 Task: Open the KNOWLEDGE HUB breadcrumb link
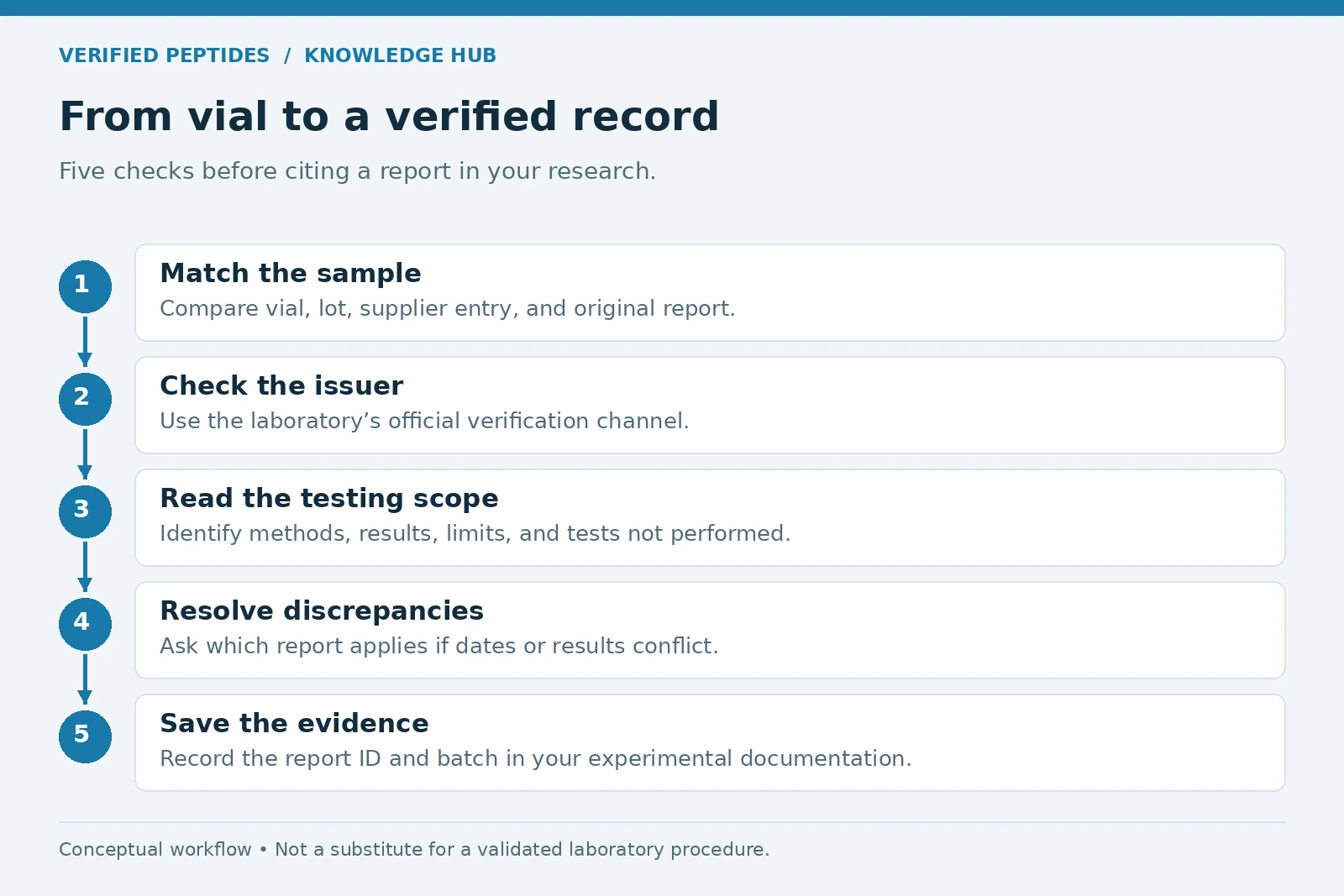click(400, 55)
